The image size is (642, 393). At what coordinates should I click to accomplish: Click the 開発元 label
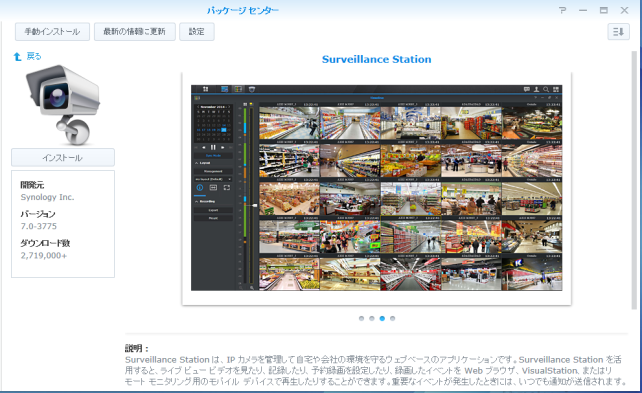32,185
